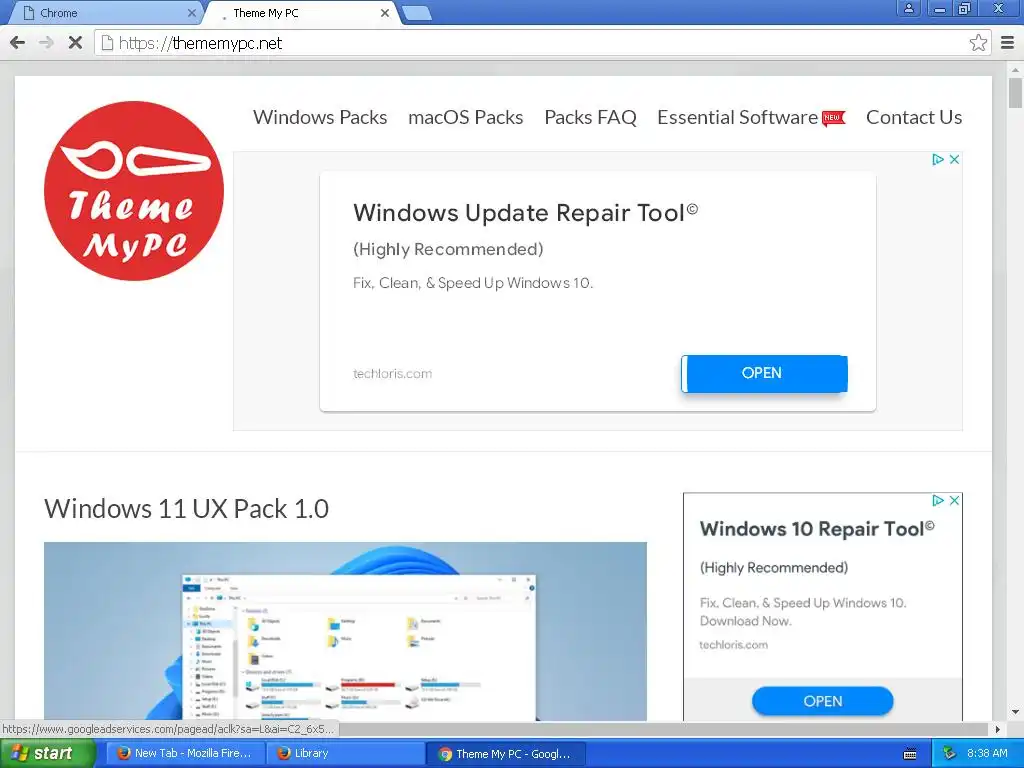Open the Packs FAQ page
The height and width of the screenshot is (768, 1024).
(x=590, y=118)
